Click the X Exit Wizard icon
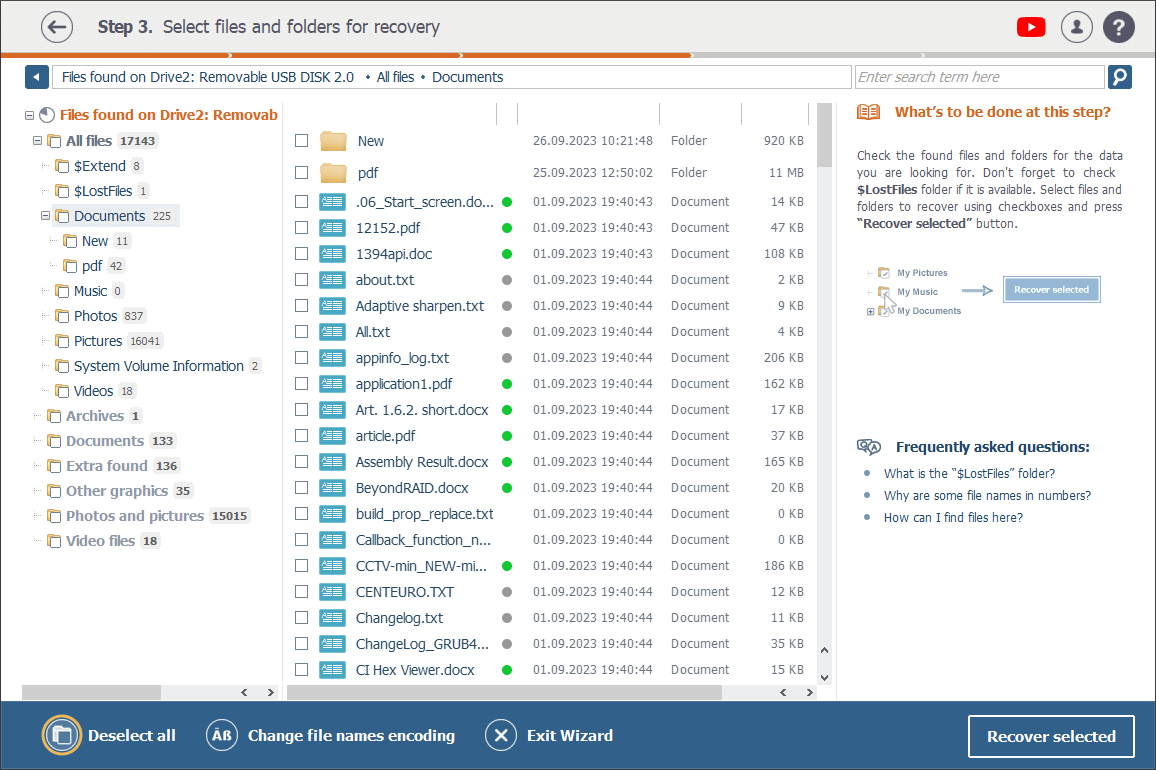Screen dimensions: 1156x770 tap(501, 735)
